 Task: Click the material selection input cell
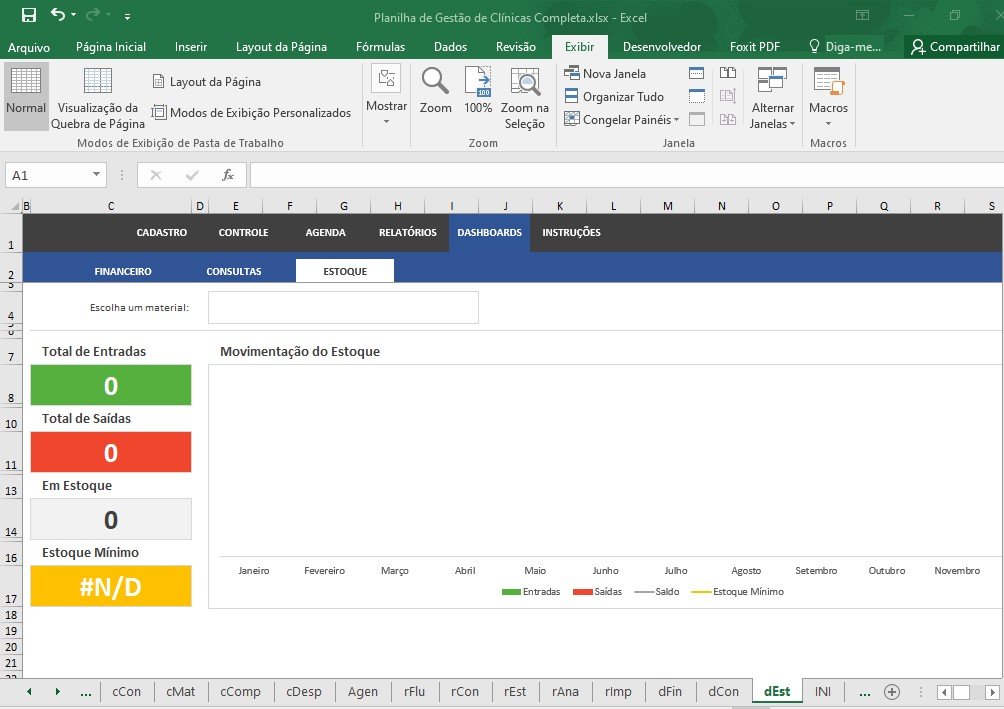tap(343, 308)
